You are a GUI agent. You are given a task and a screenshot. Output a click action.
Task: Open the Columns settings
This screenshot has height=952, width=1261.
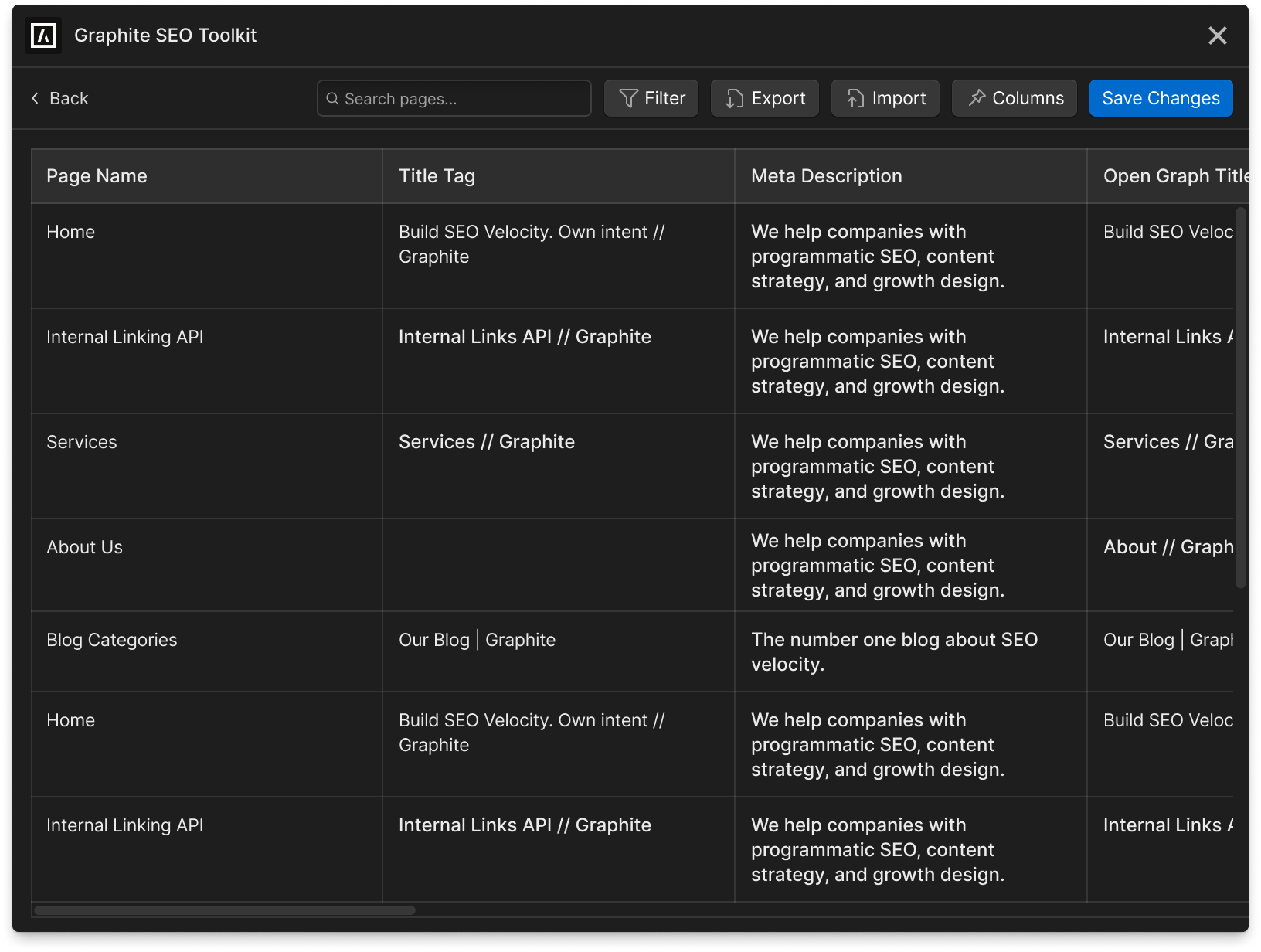1015,98
